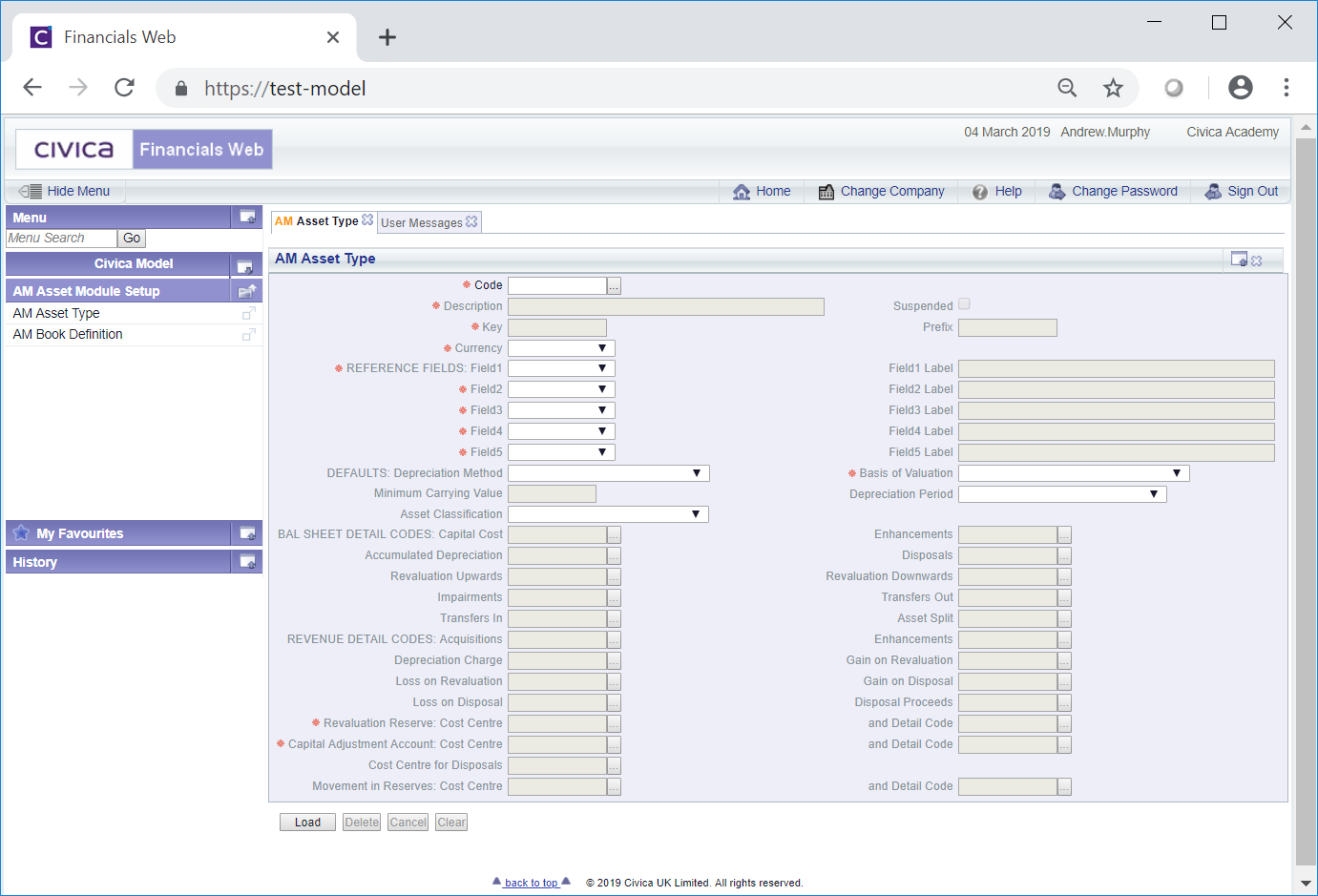
Task: Click the Delete button
Action: 362,823
